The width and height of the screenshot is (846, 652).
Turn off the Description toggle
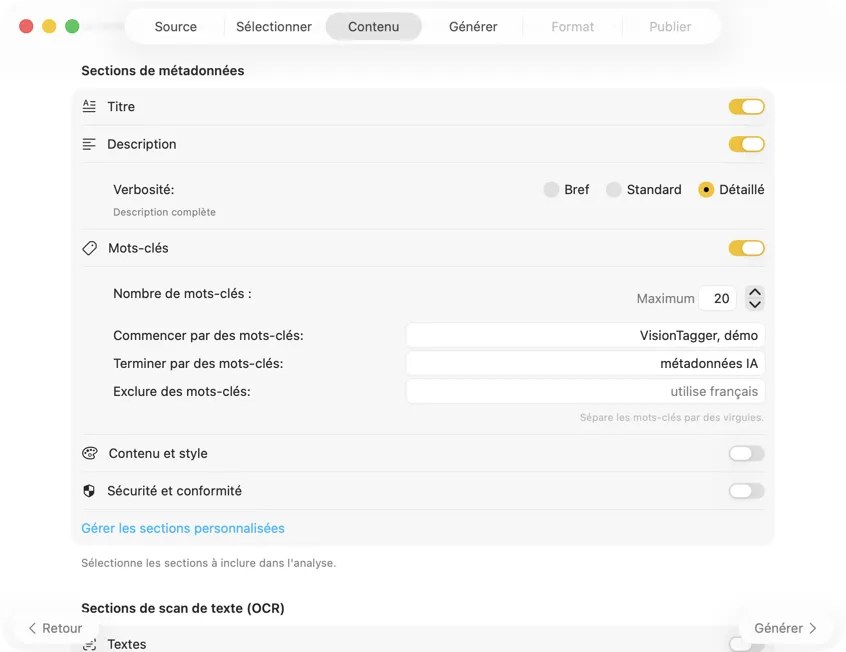(x=747, y=144)
